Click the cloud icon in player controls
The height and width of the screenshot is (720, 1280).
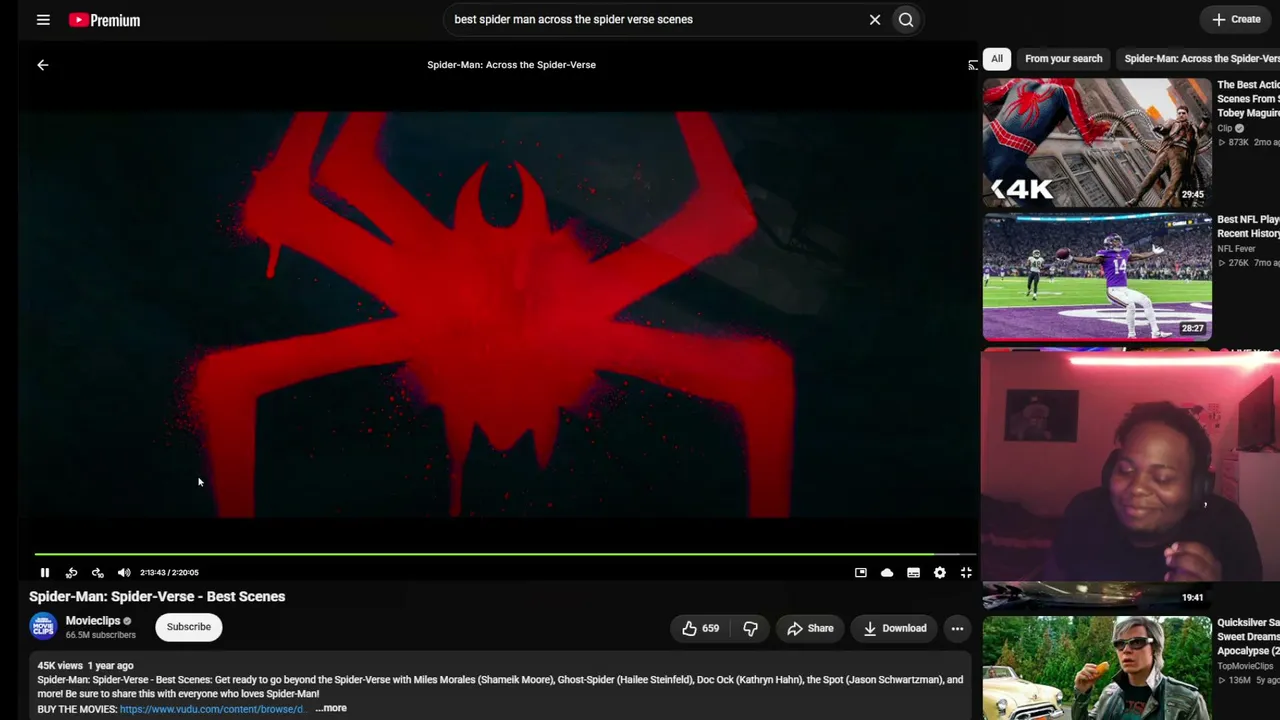[887, 573]
